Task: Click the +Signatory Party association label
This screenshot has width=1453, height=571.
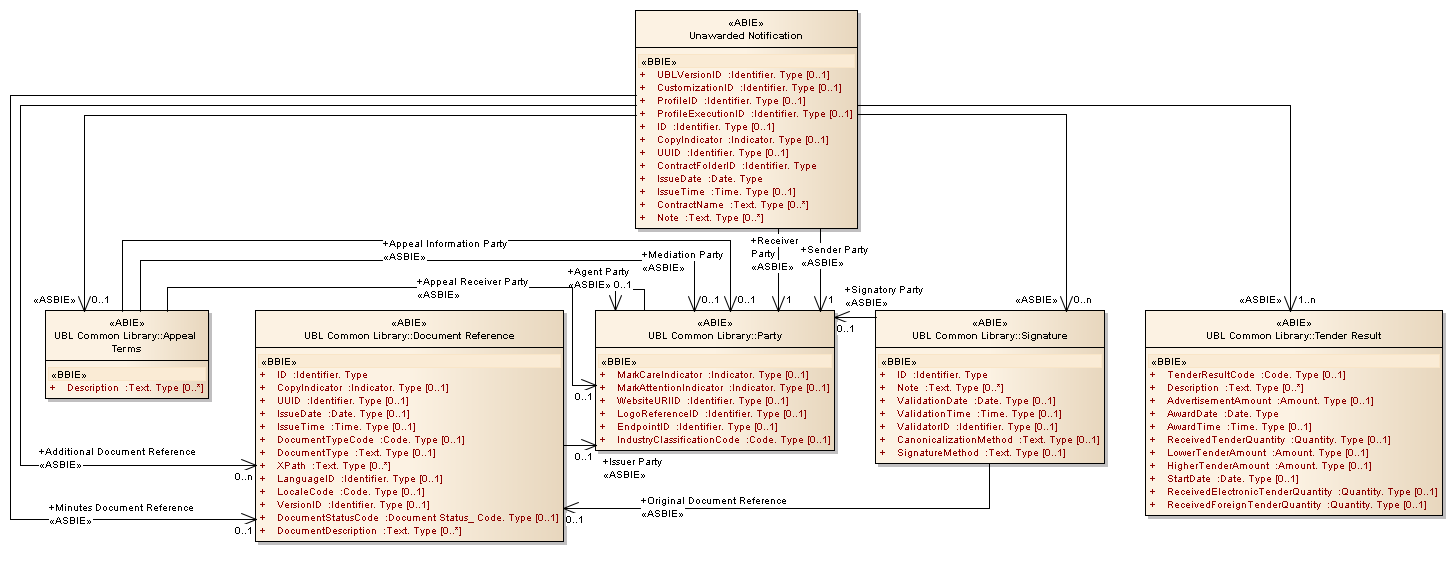Action: point(883,290)
